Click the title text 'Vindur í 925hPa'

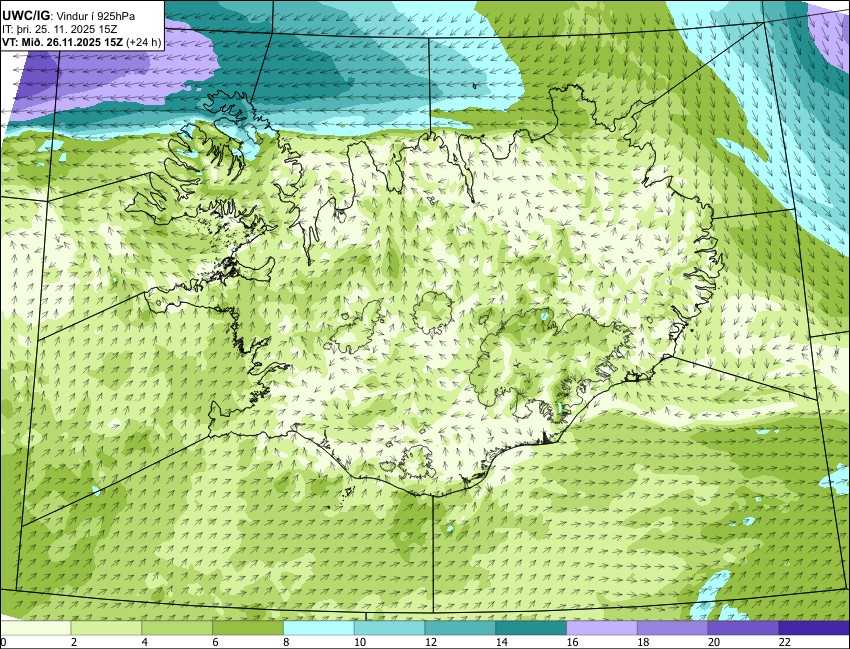coord(96,17)
